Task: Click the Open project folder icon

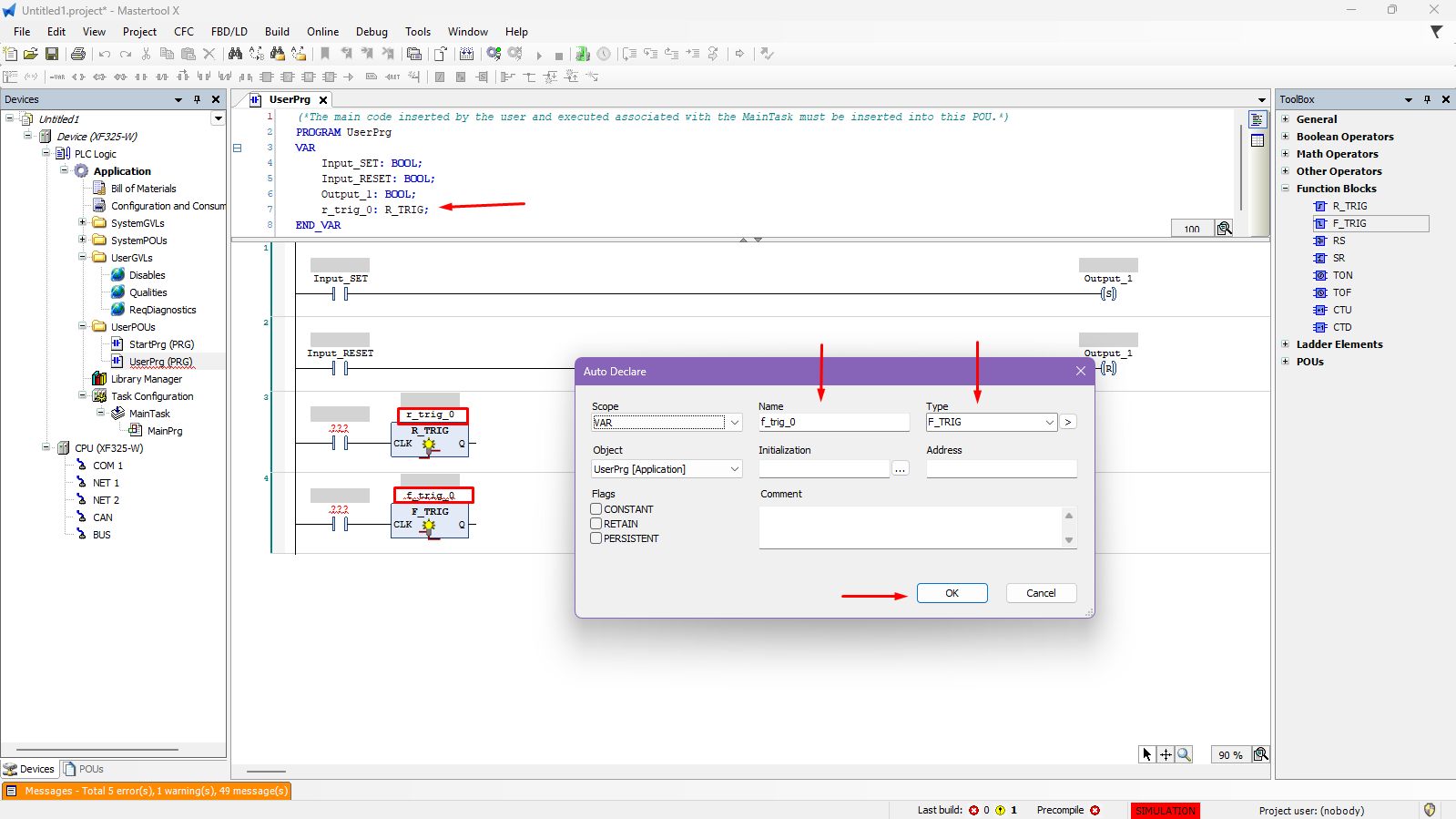Action: 31,55
